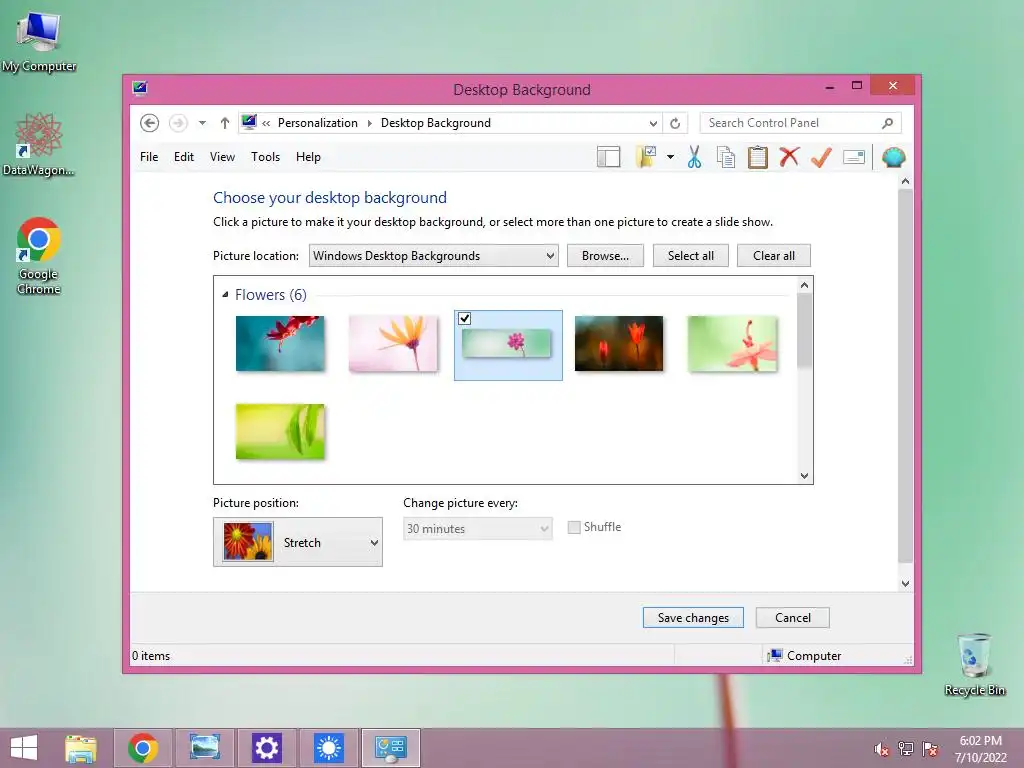Open the My Computer desktop icon
This screenshot has height=768, width=1024.
(39, 41)
